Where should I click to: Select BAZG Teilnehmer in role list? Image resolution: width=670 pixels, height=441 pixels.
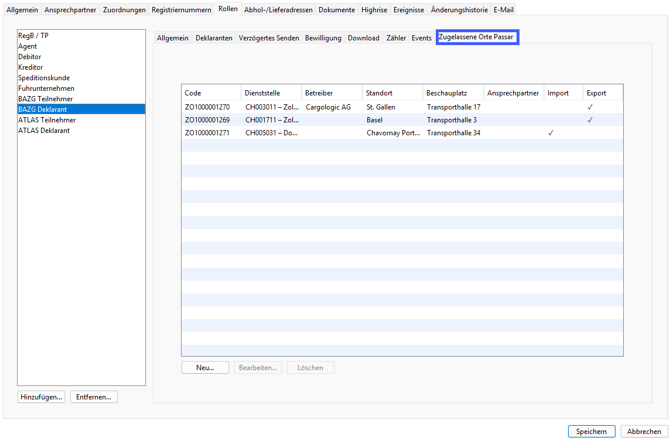pyautogui.click(x=45, y=99)
